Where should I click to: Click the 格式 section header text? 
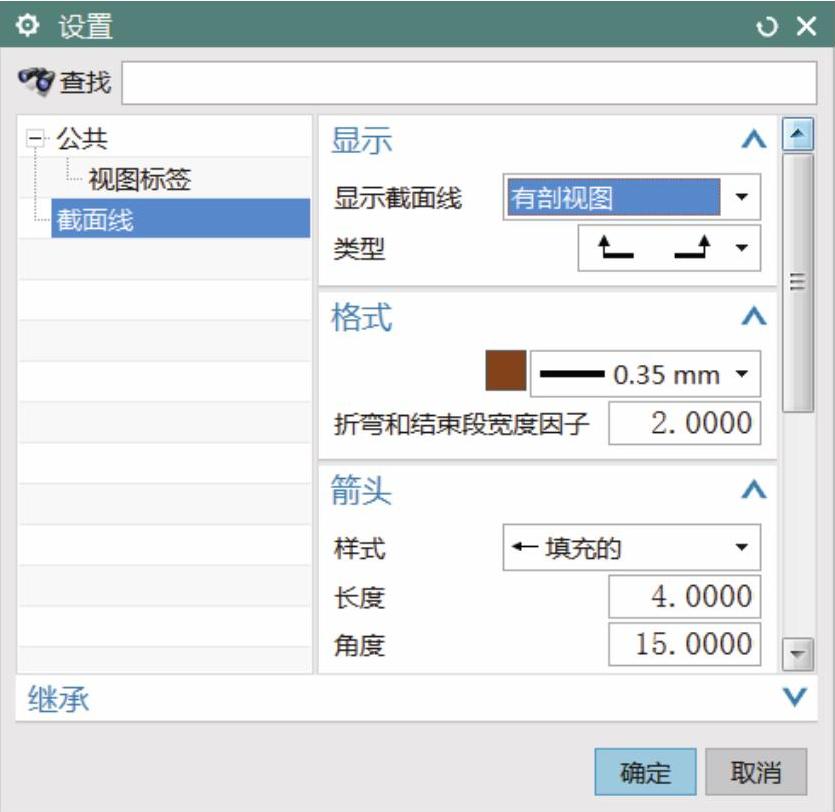pos(362,317)
